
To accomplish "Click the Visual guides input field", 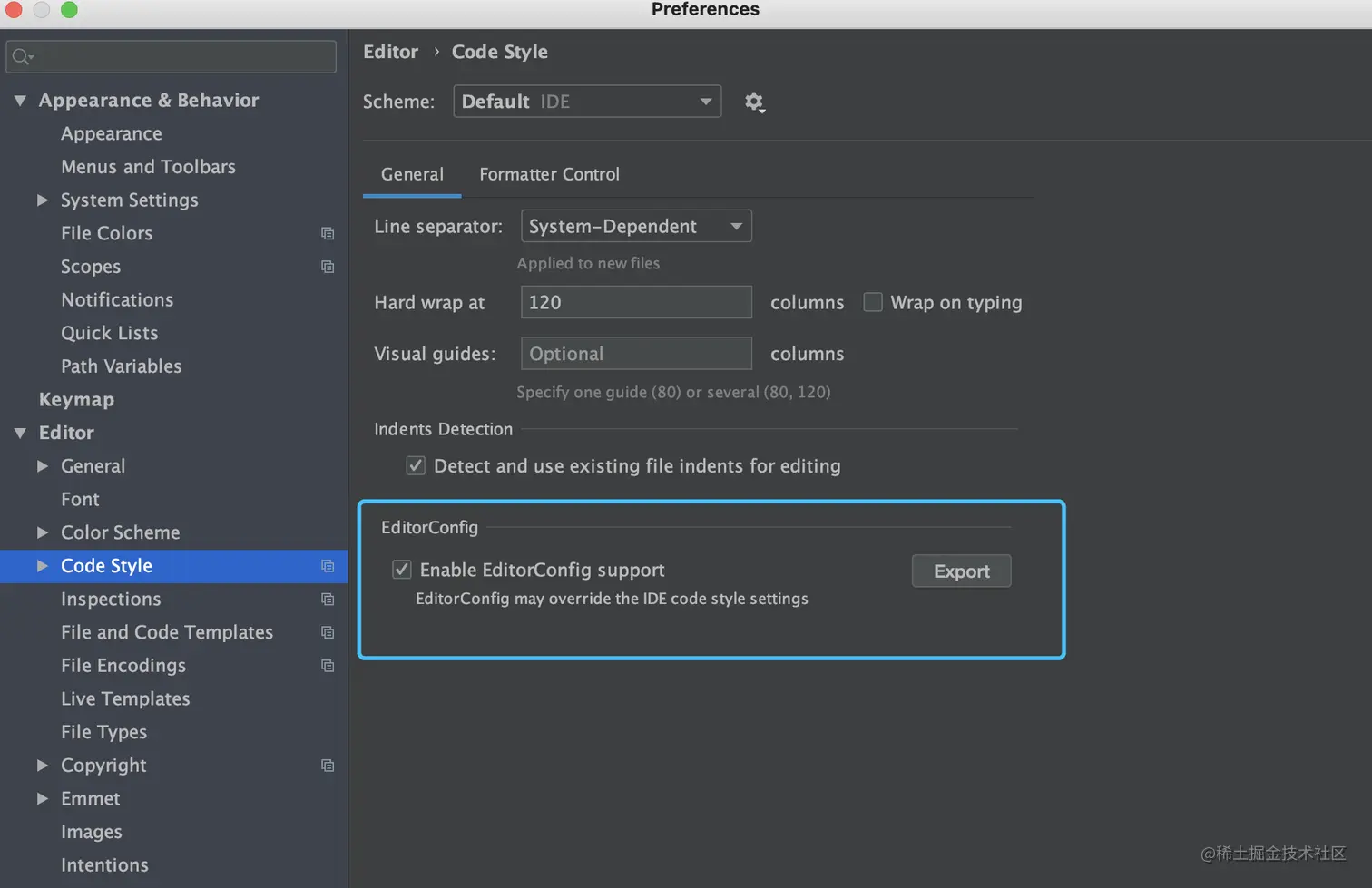I will point(635,354).
